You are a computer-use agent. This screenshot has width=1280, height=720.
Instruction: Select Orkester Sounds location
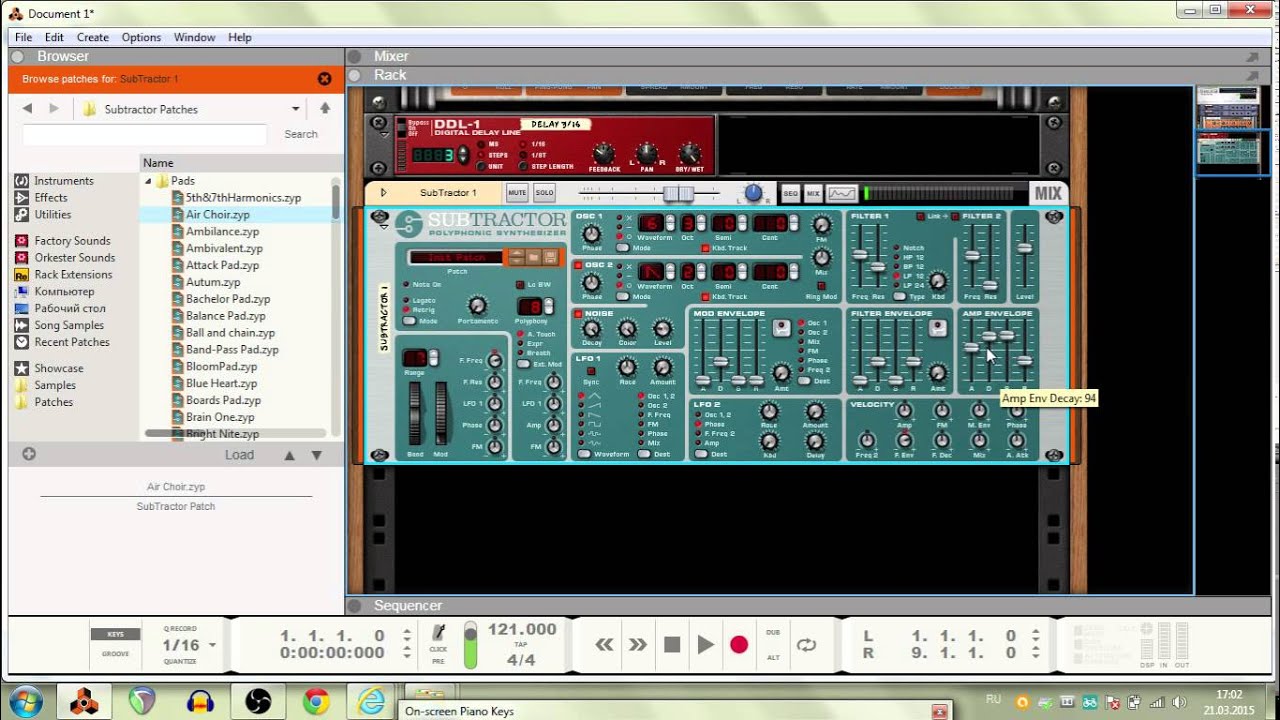click(x=65, y=258)
